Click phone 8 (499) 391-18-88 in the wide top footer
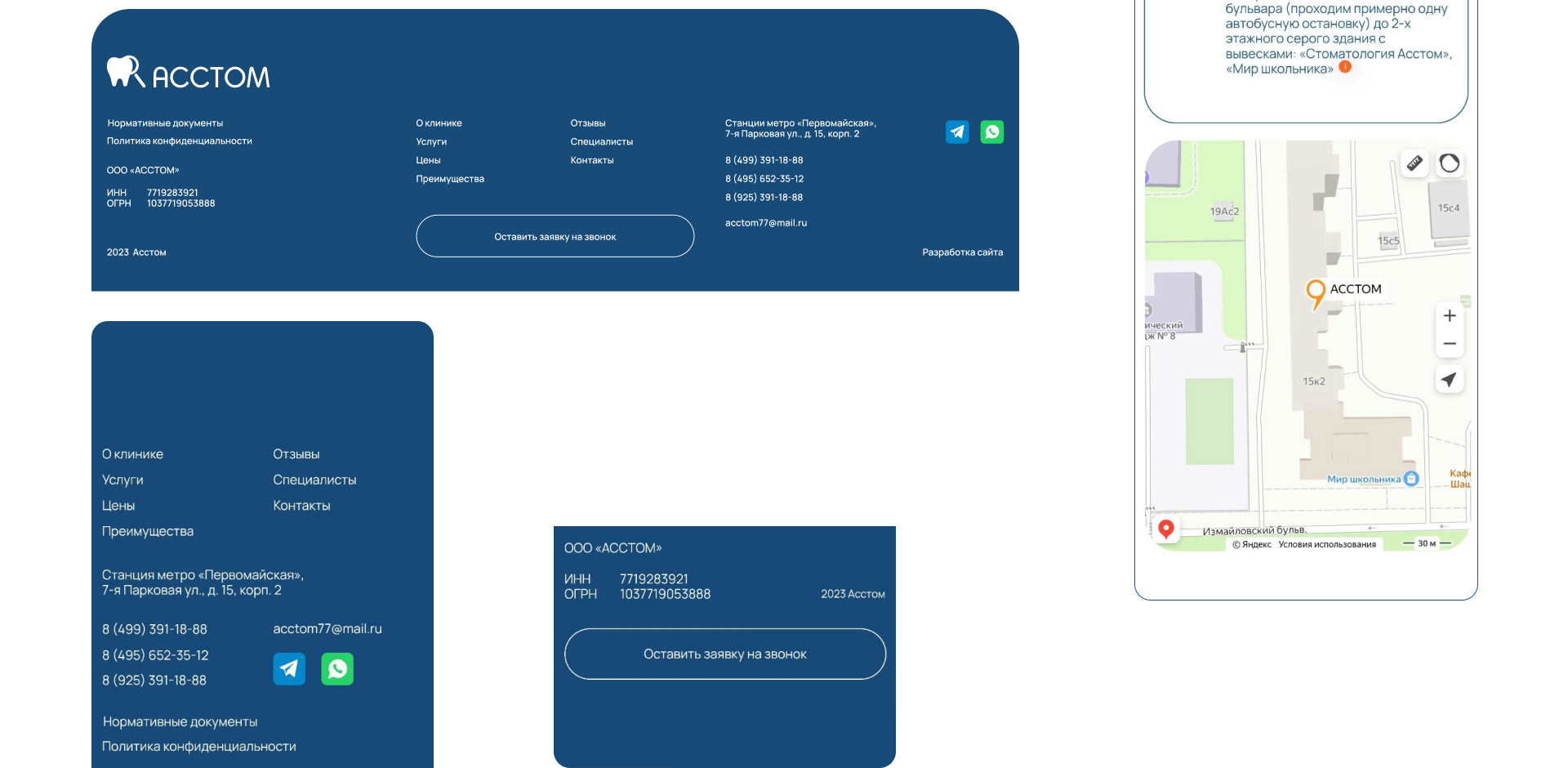The height and width of the screenshot is (768, 1568). click(x=764, y=160)
